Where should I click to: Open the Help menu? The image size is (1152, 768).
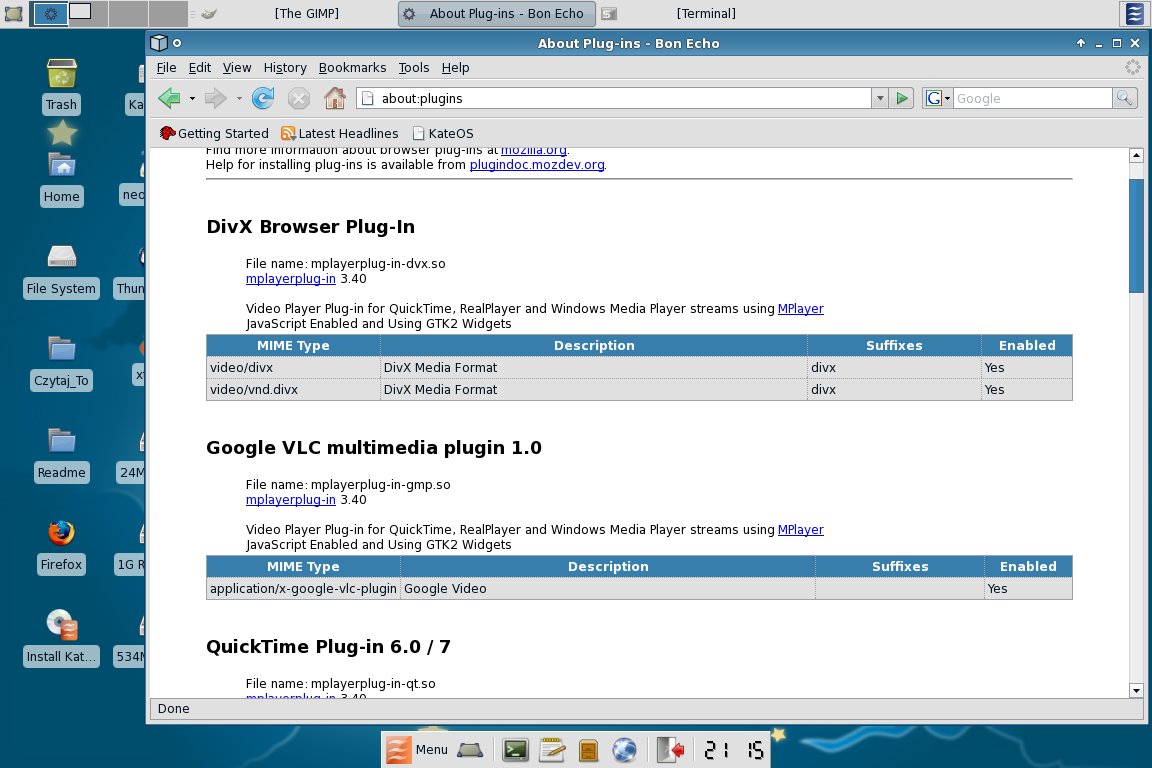(x=455, y=68)
